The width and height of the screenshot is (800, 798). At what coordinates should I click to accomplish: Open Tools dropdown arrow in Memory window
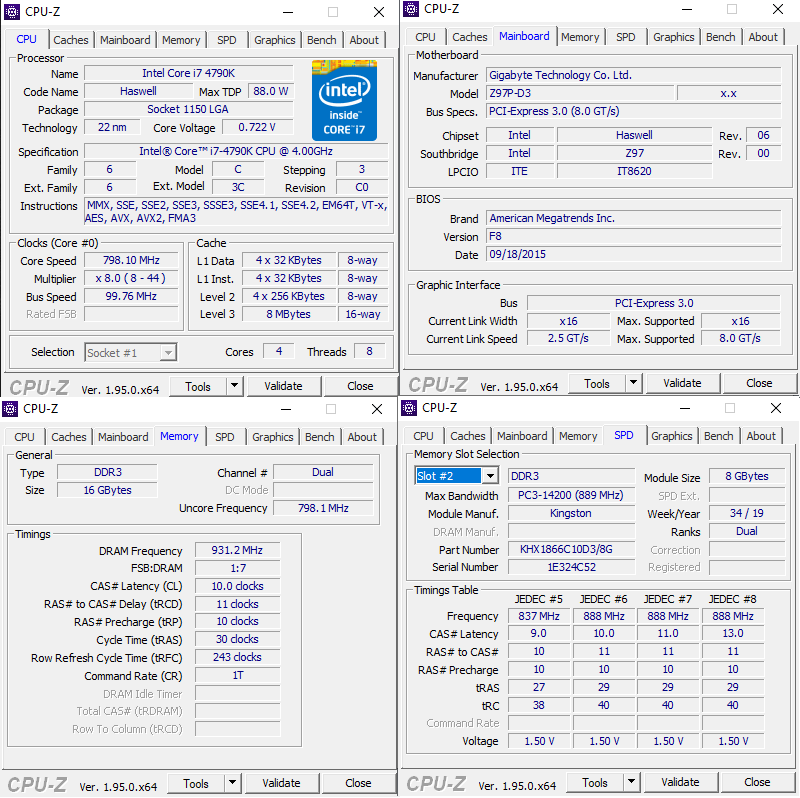tap(232, 783)
